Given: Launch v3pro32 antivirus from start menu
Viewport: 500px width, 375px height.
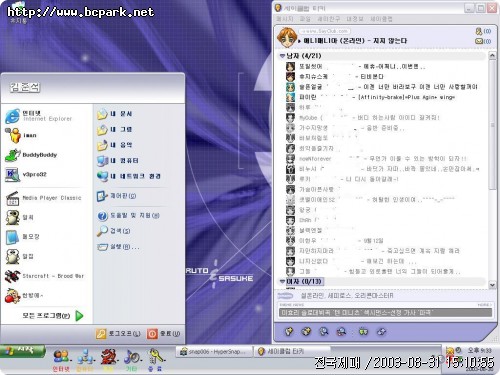Looking at the screenshot, I should coord(26,174).
